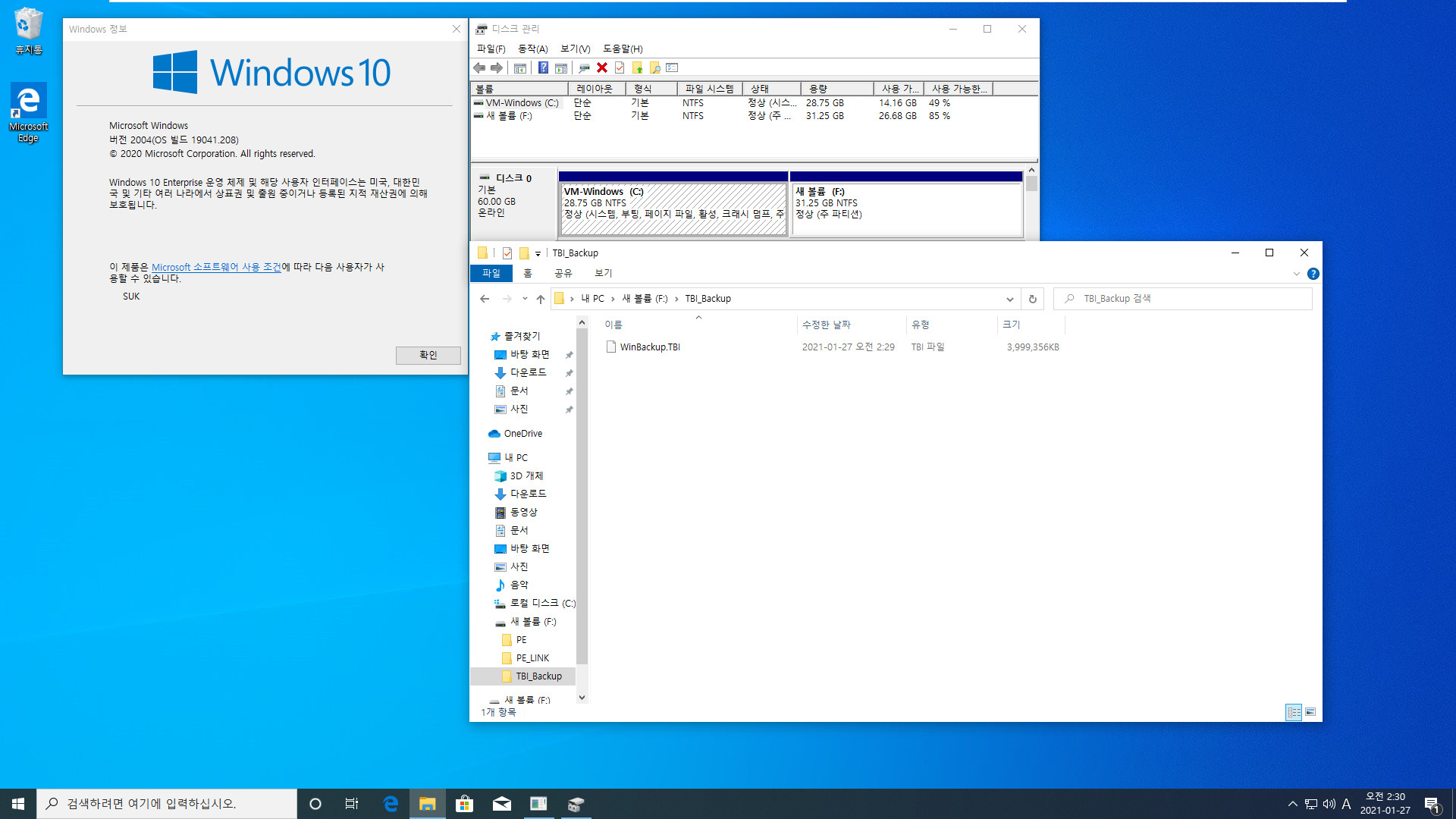
Task: Open the Explorer help question mark icon
Action: (x=1313, y=274)
